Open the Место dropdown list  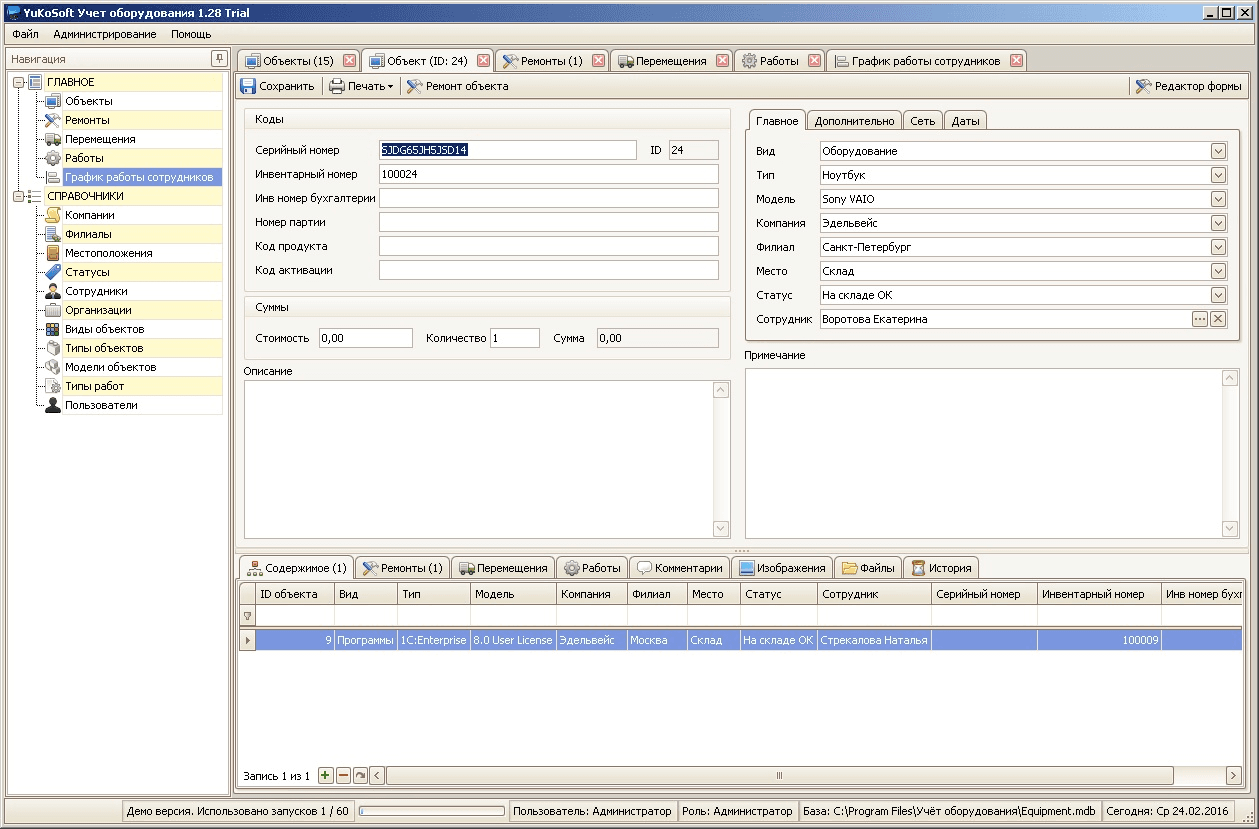[x=1218, y=271]
